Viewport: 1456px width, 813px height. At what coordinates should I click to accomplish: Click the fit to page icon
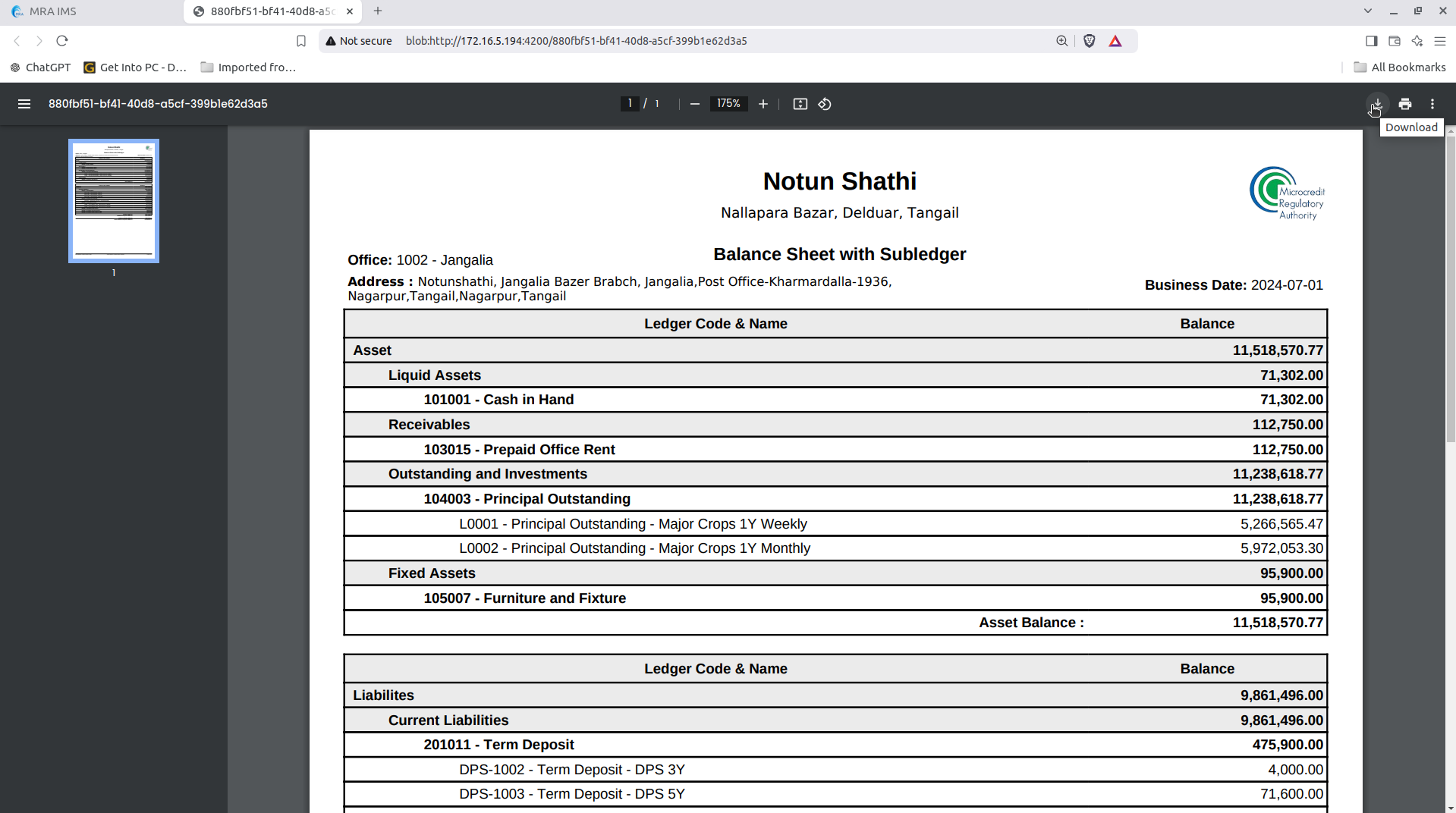pos(800,104)
